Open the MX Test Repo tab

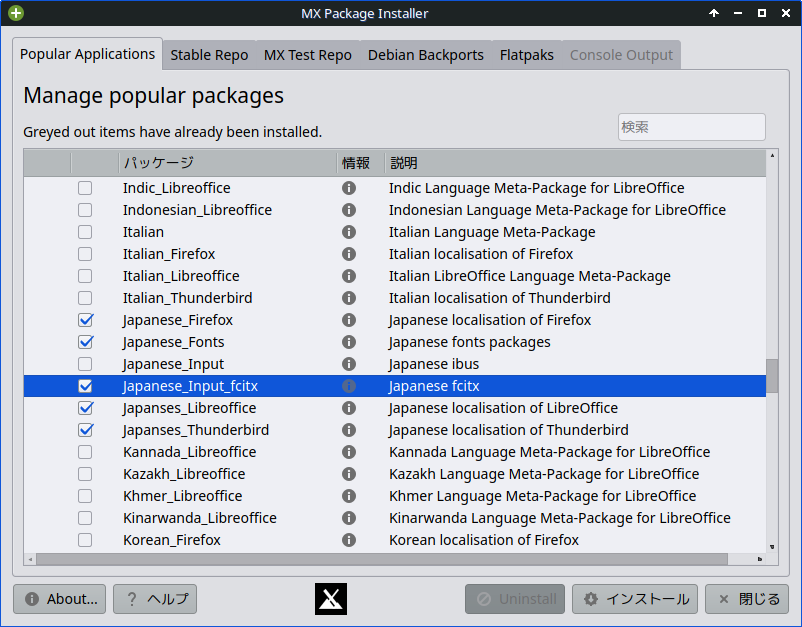point(307,55)
